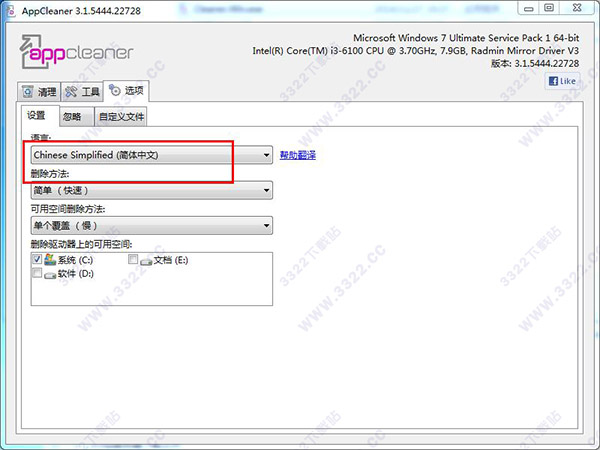Click the AppCleaner logo
The image size is (600, 450).
coord(76,52)
